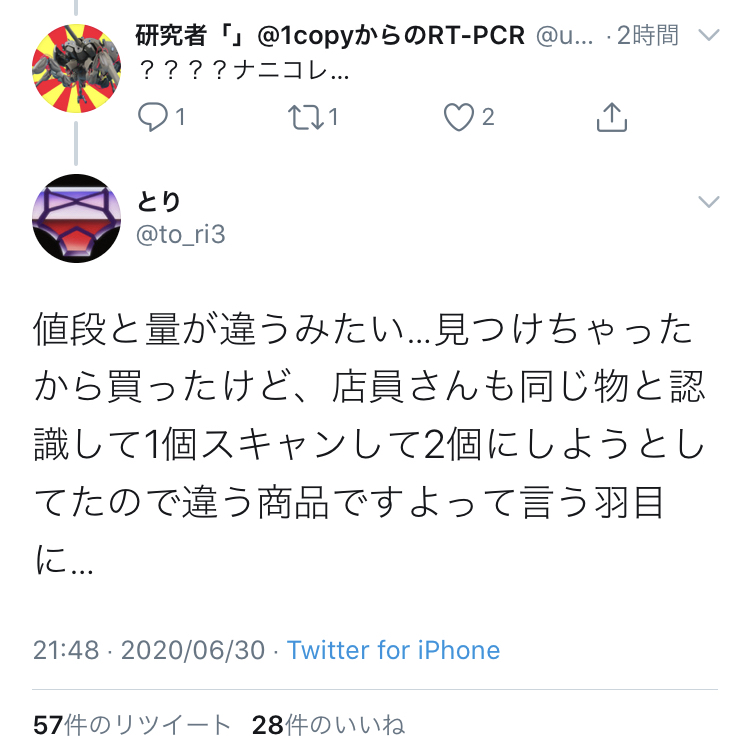Click the display name とり

(158, 201)
